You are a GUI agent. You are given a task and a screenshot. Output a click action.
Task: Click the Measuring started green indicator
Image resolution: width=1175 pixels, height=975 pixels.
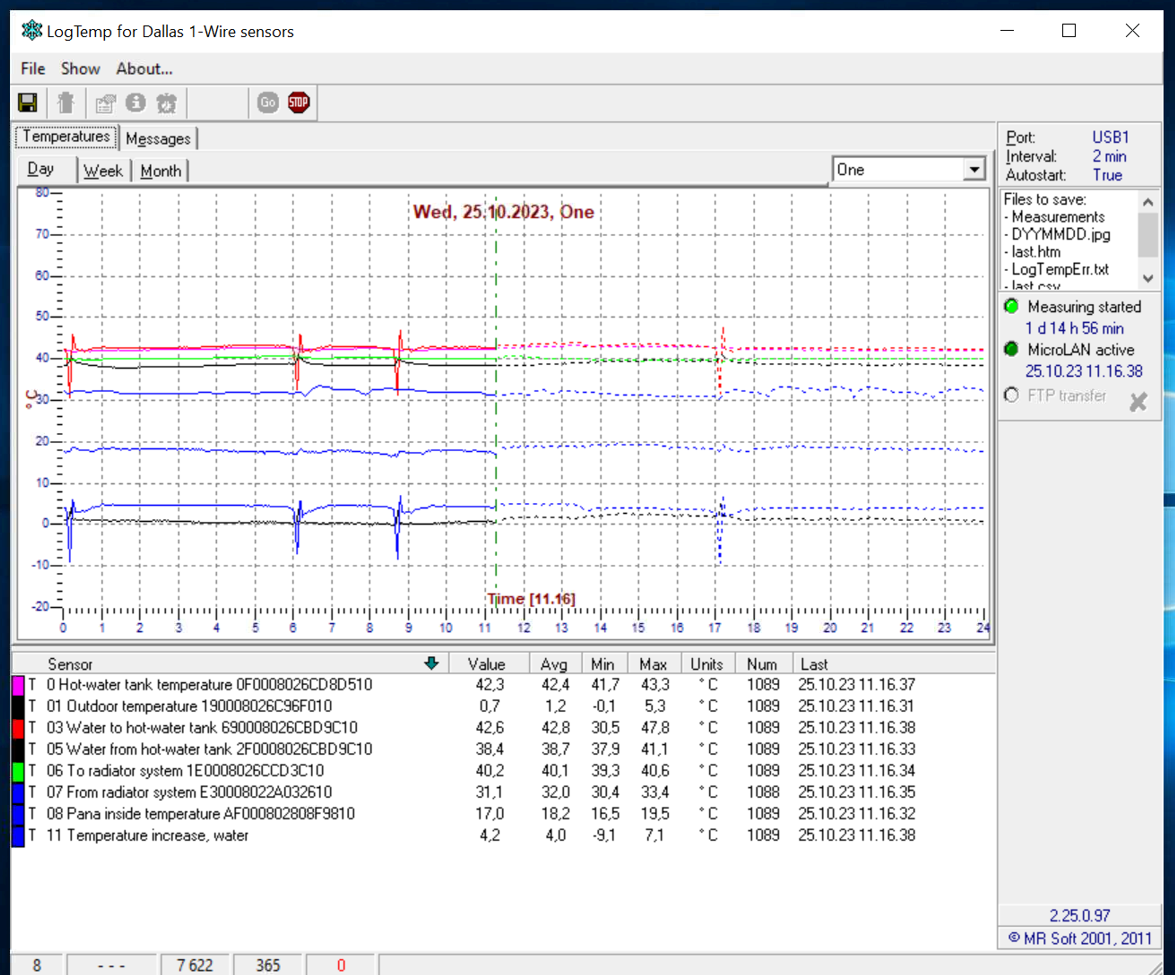(x=1012, y=307)
